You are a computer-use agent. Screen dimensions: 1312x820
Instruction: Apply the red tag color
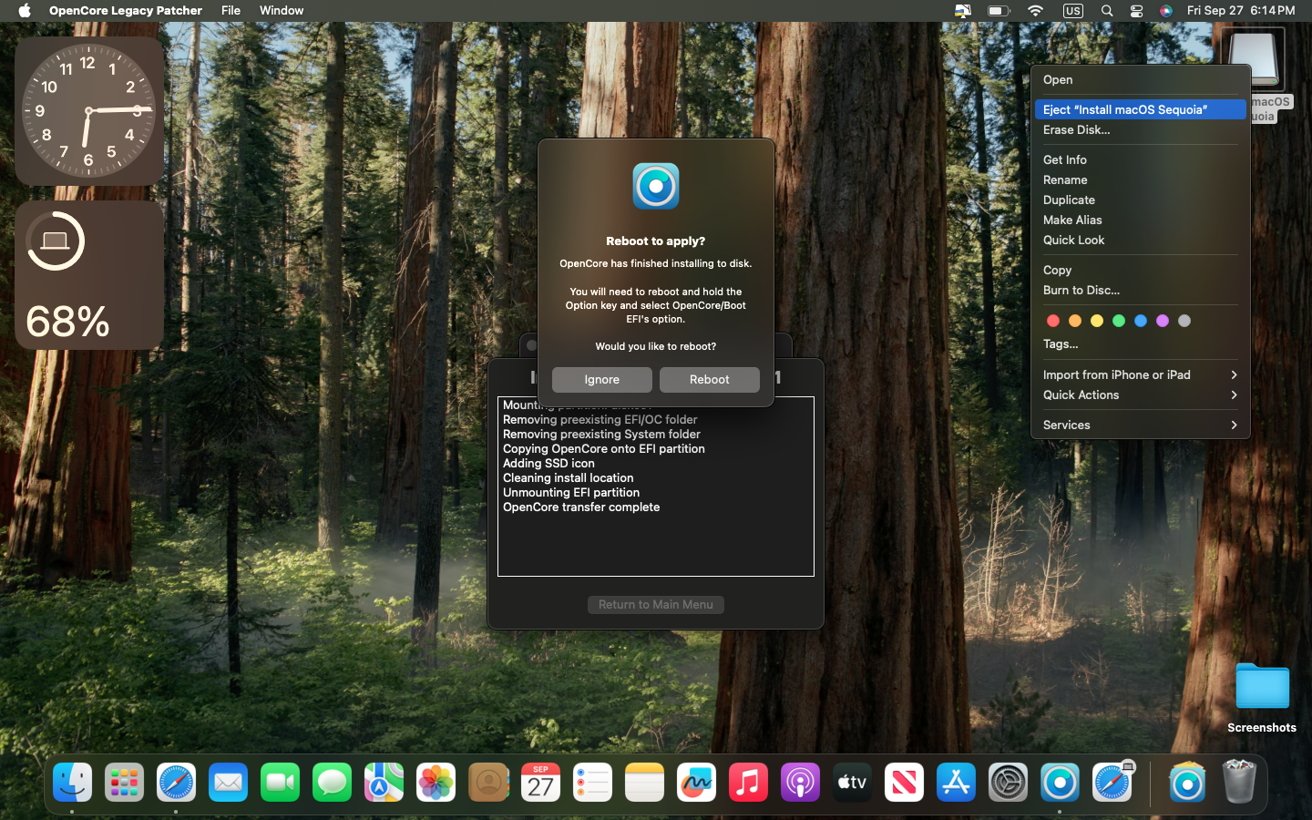click(1052, 321)
